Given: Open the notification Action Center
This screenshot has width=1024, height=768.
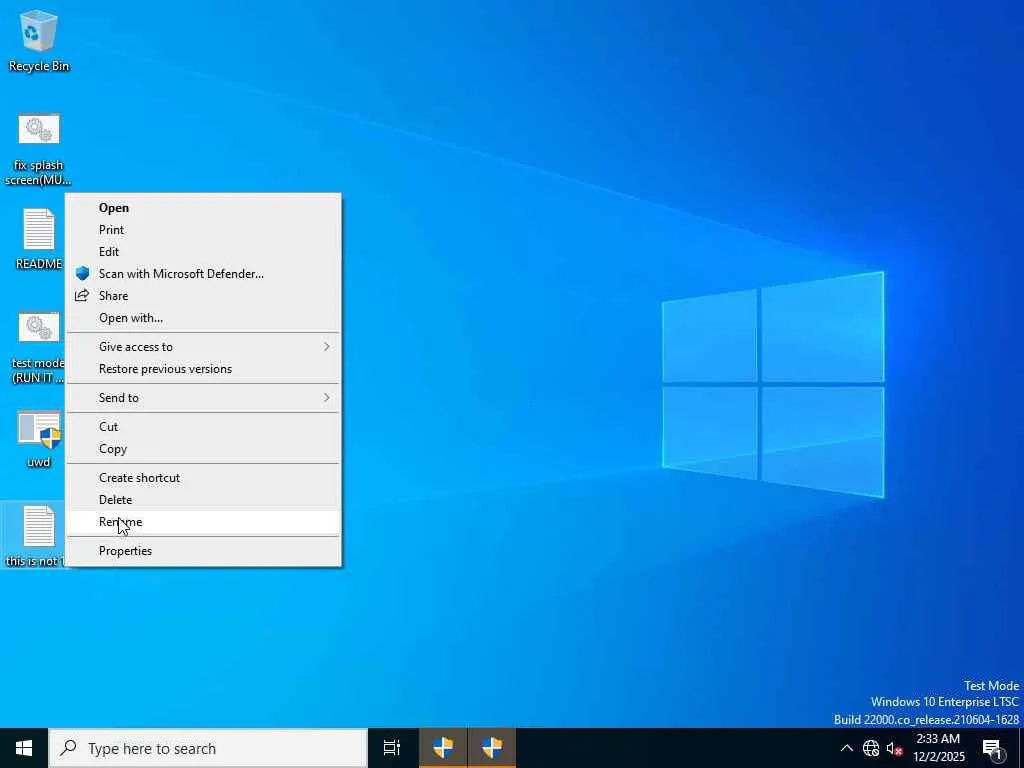Looking at the screenshot, I should (x=993, y=748).
